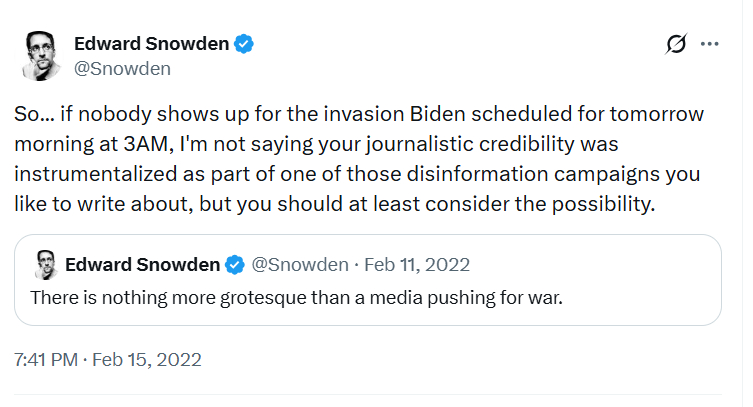
Task: Open the @Snowden handle under the author name
Action: 122,68
